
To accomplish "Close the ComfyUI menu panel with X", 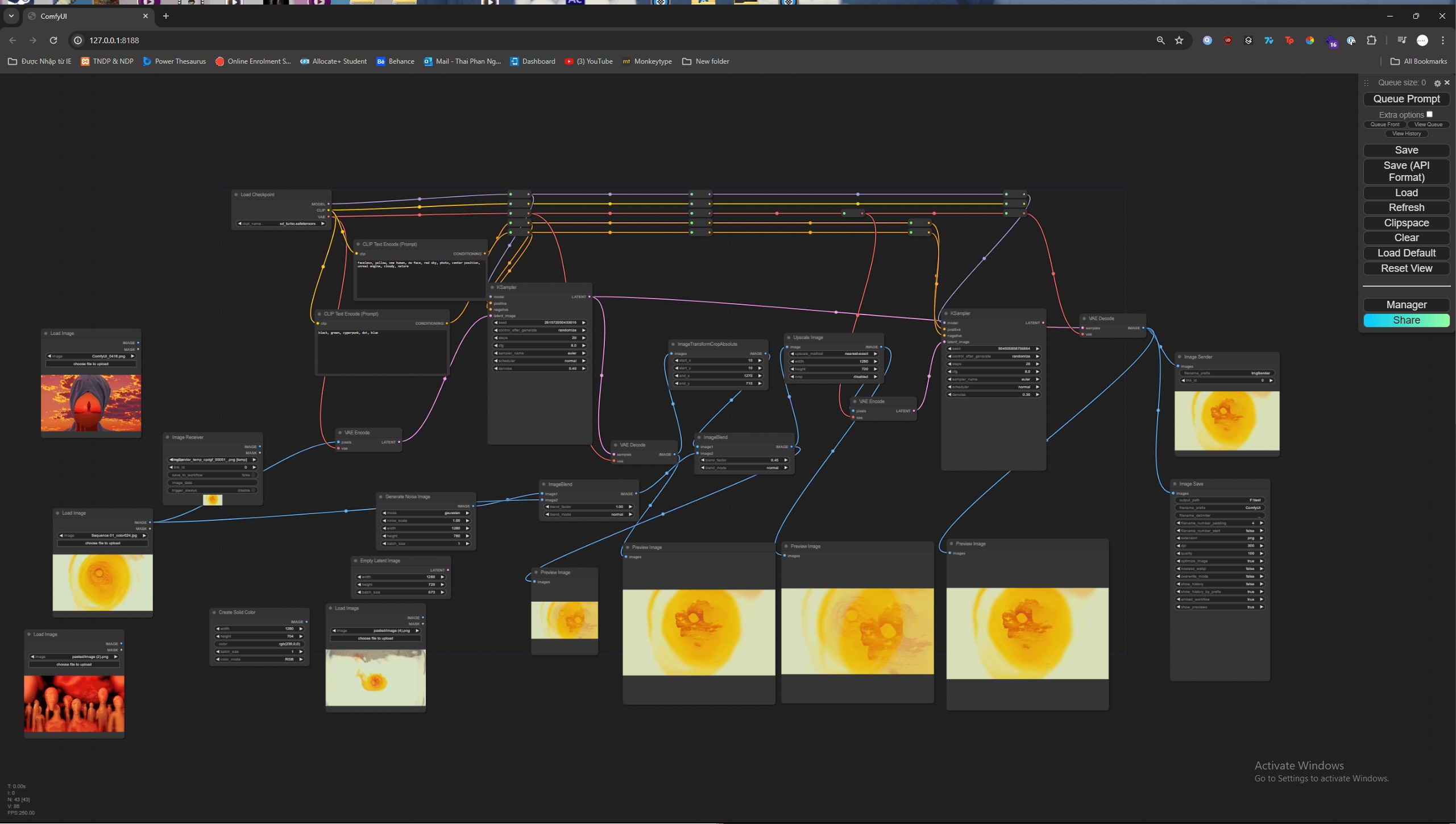I will (1447, 83).
